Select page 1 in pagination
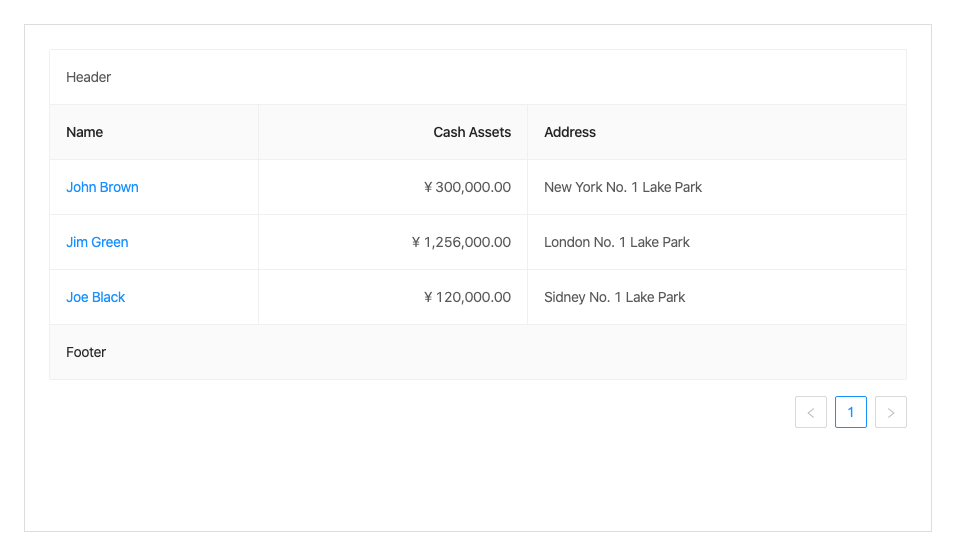 851,412
